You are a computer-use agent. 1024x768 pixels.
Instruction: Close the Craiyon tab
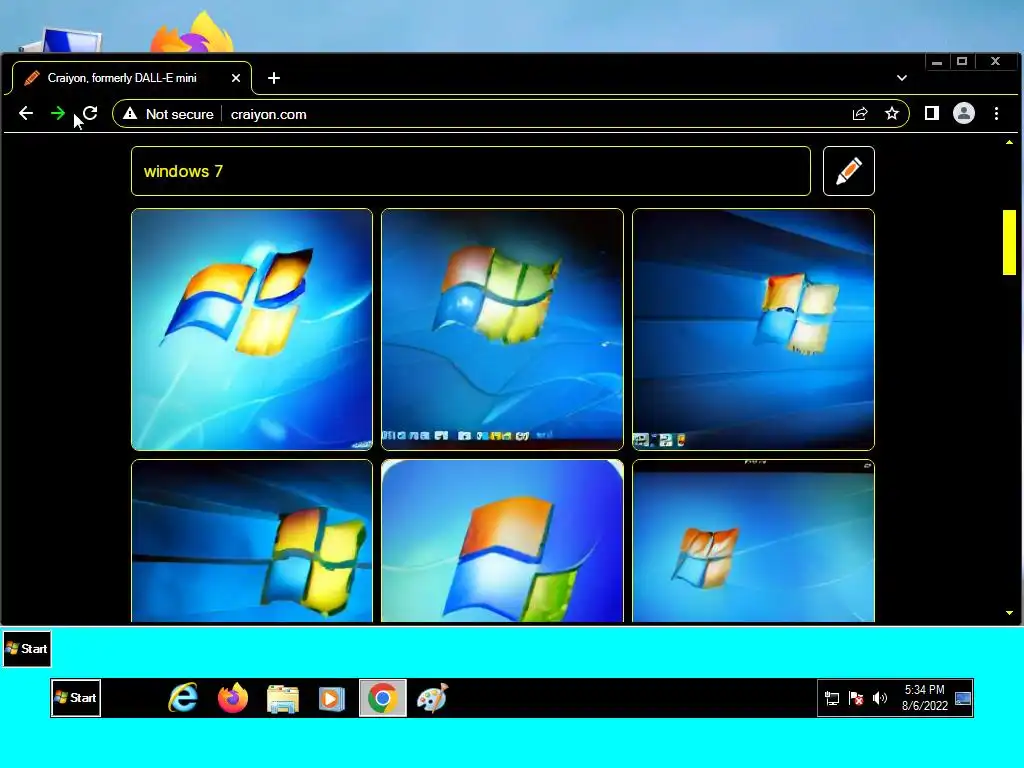pos(236,78)
